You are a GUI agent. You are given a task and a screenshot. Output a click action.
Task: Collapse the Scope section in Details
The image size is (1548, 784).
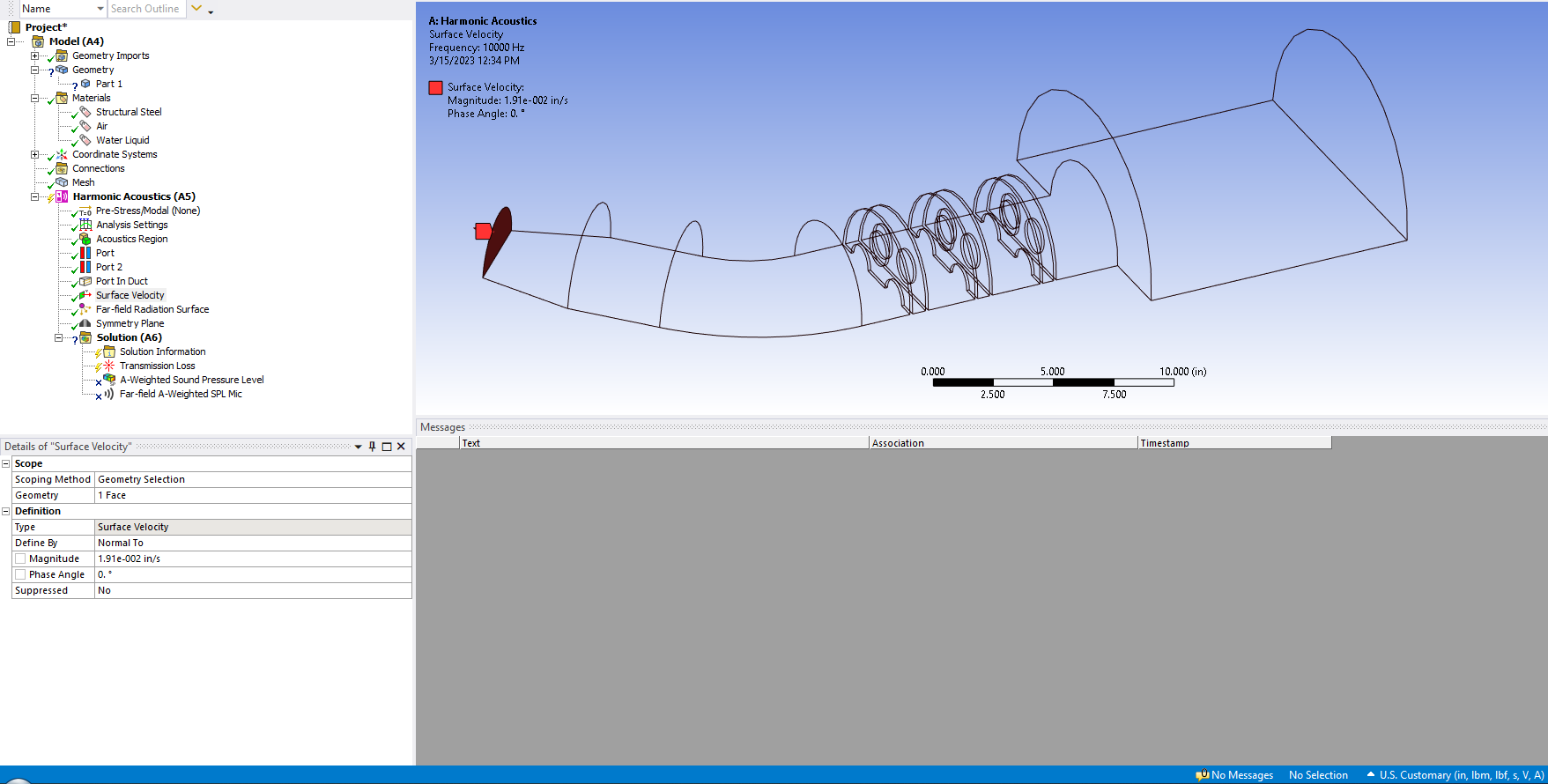[6, 463]
